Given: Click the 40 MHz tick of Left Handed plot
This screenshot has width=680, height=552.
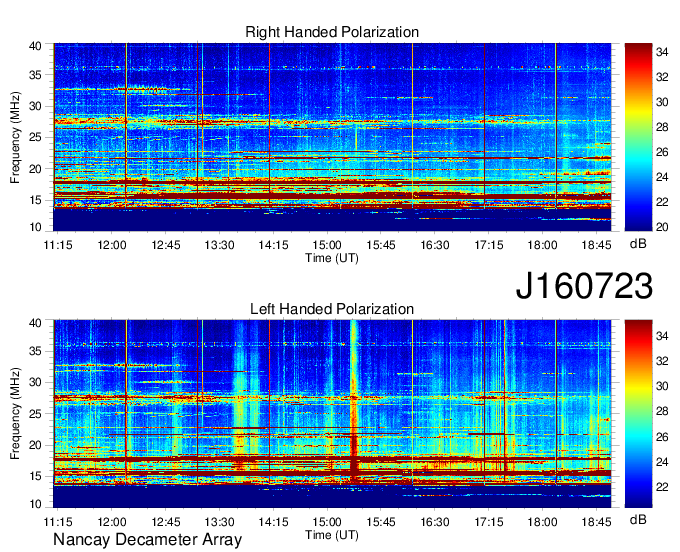Looking at the screenshot, I should (36, 323).
